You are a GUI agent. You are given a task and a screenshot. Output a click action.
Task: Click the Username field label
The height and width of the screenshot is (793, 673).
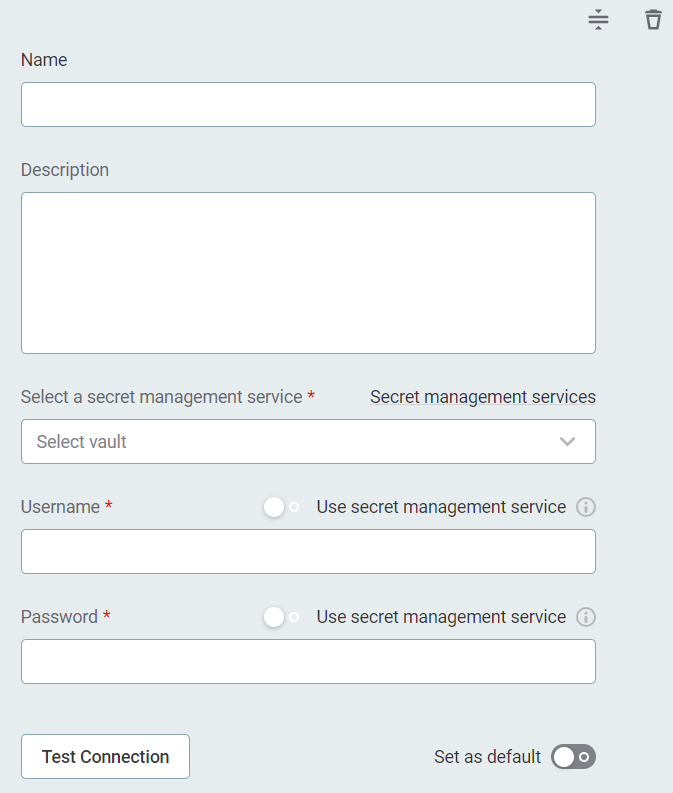(60, 507)
